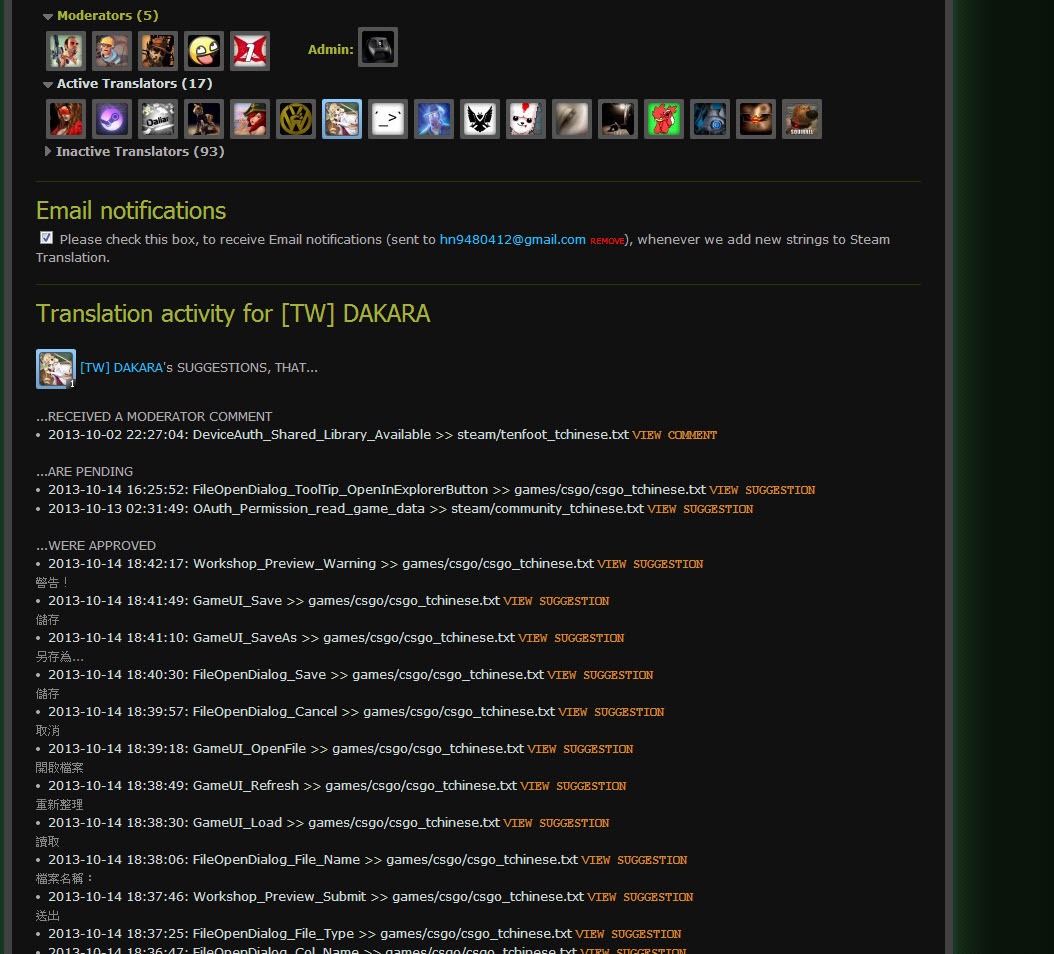Click the yellow VW logo translator avatar
Screen dimensions: 1054x954
coord(296,119)
